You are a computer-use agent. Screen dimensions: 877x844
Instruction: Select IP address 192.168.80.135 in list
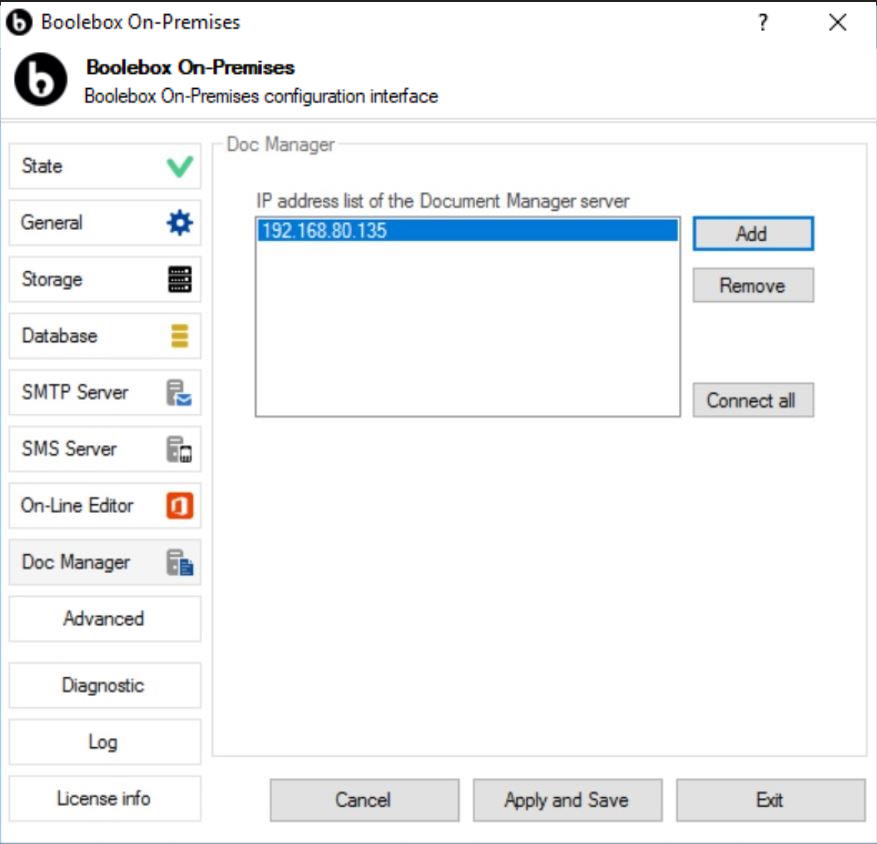[x=468, y=230]
